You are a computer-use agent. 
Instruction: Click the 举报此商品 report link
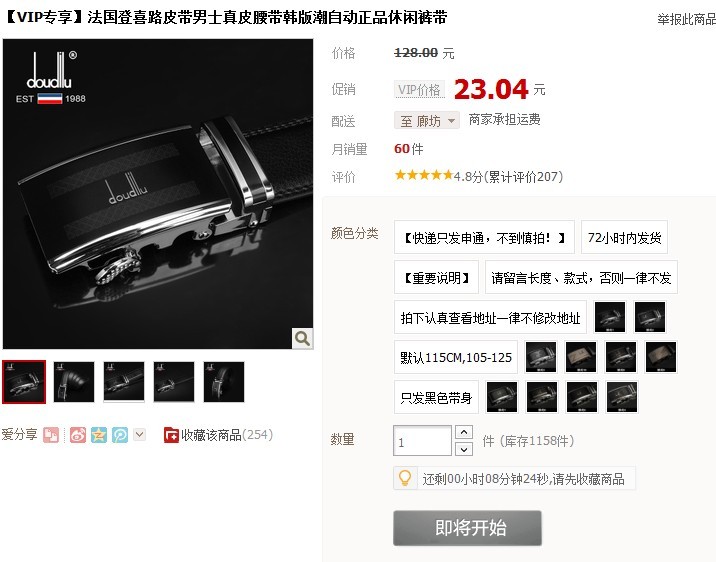pos(686,19)
